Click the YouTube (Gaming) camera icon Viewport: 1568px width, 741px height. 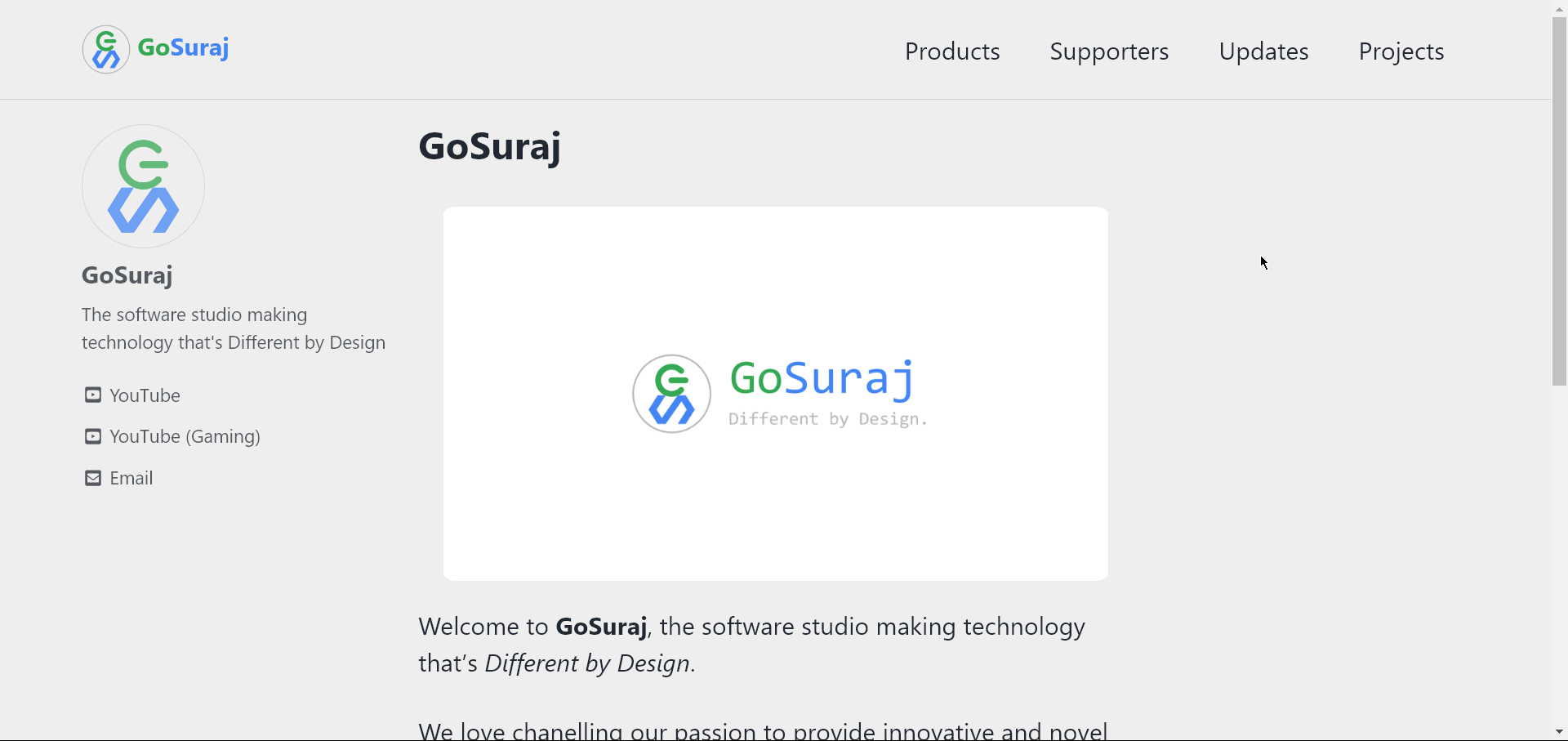pos(92,436)
